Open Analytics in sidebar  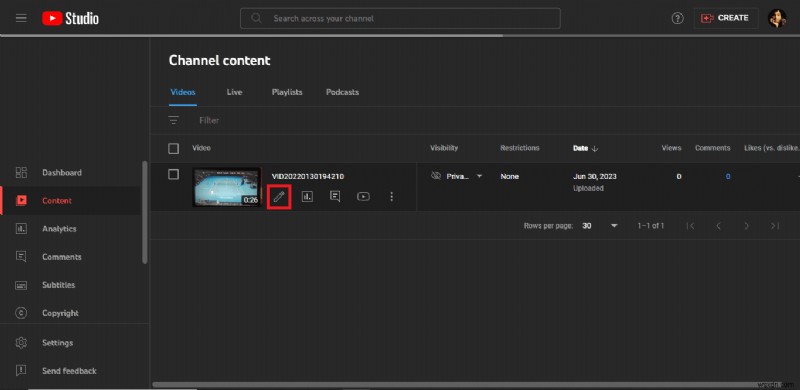70,229
